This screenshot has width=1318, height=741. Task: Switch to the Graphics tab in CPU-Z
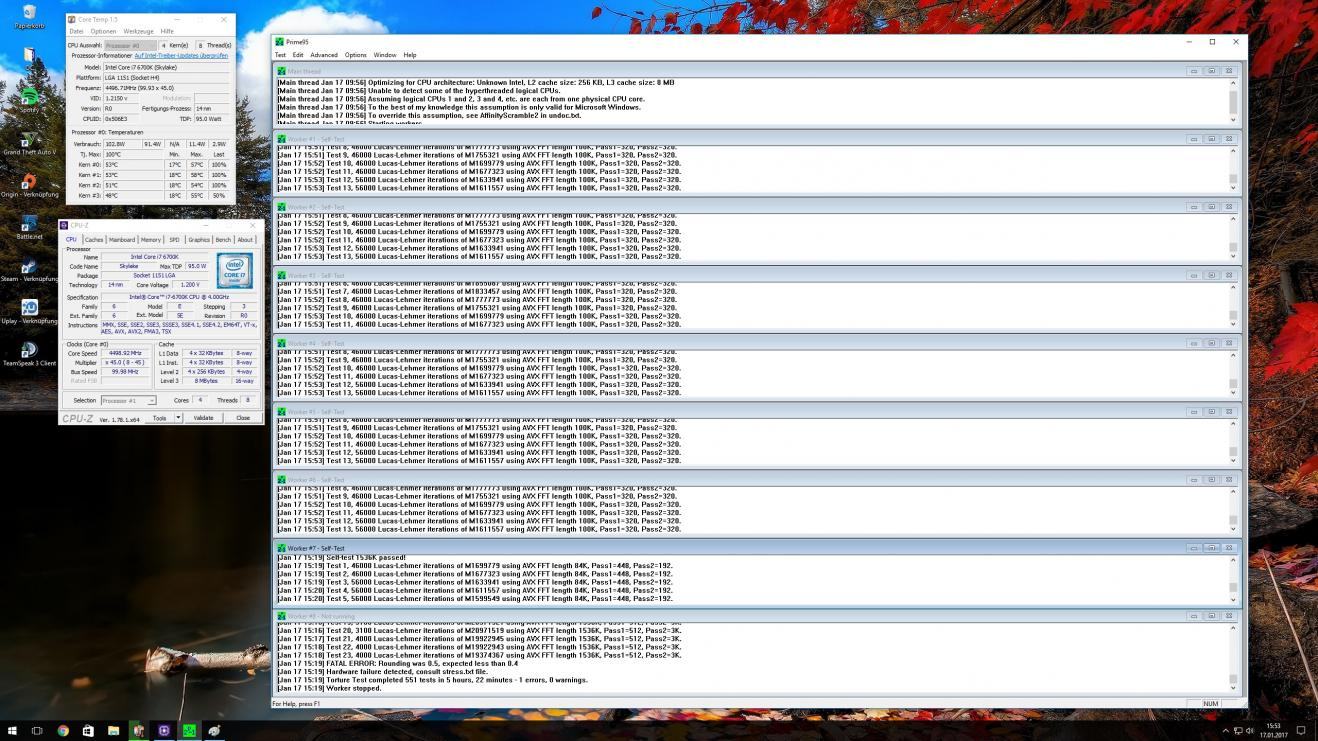(199, 239)
